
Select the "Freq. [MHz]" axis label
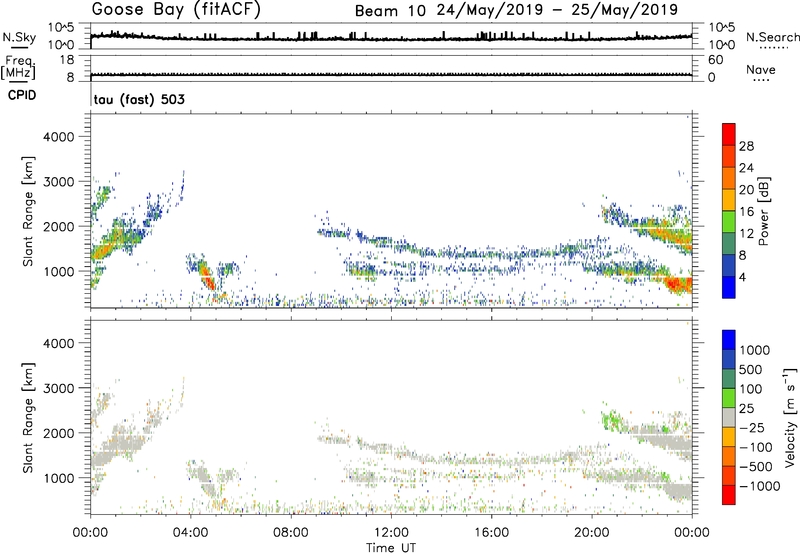pyautogui.click(x=18, y=67)
